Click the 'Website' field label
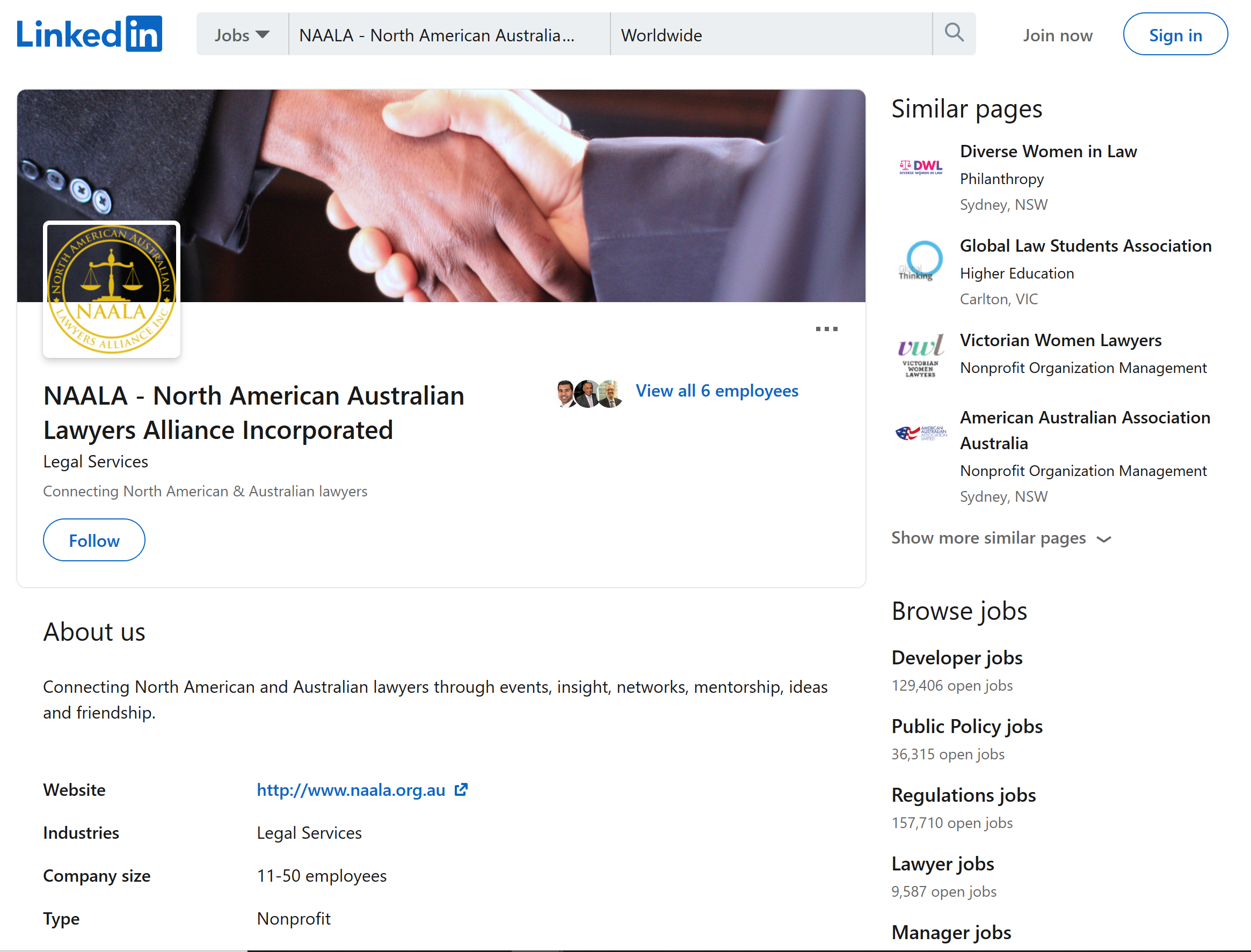The image size is (1251, 952). click(74, 789)
